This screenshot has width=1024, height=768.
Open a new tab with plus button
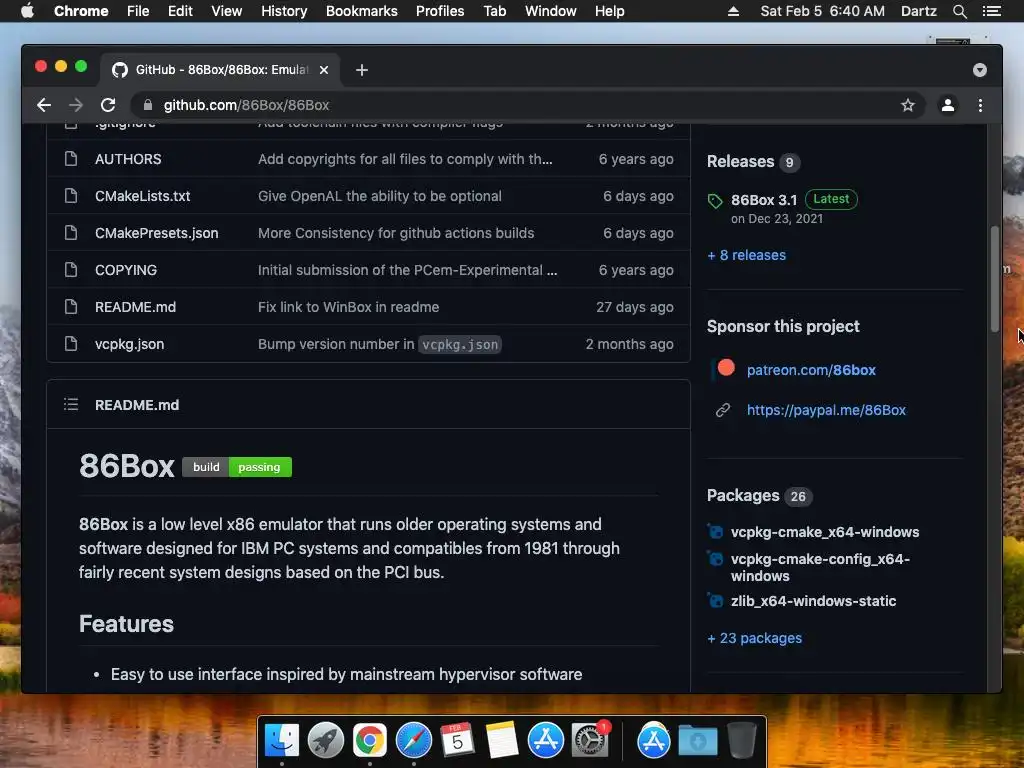click(x=362, y=70)
